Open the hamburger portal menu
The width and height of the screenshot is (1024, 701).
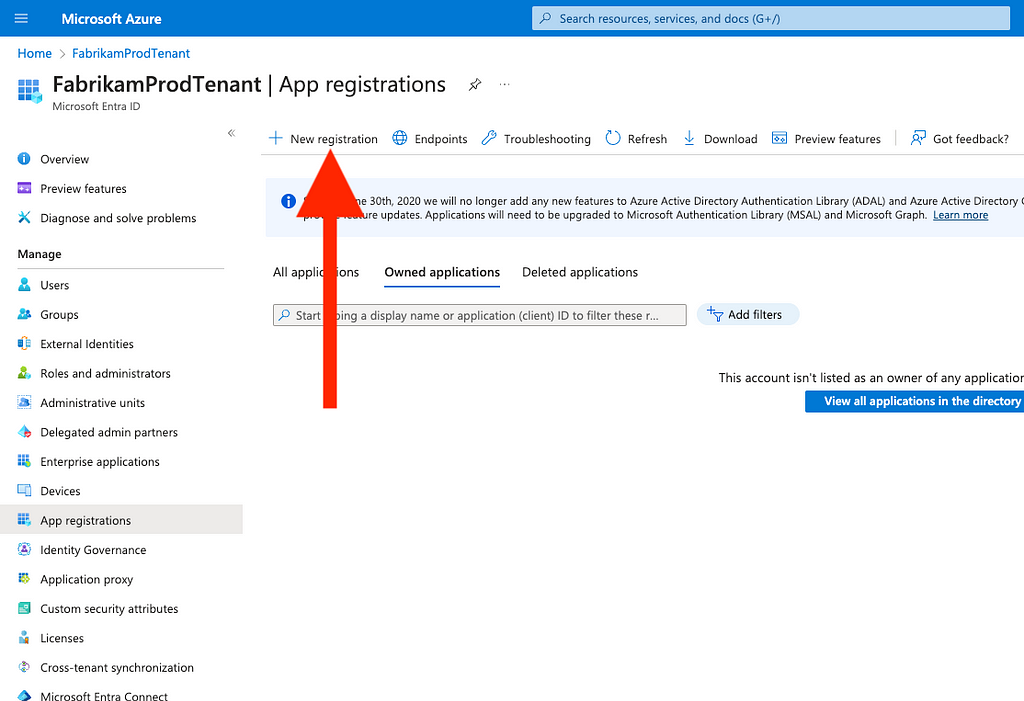21,18
